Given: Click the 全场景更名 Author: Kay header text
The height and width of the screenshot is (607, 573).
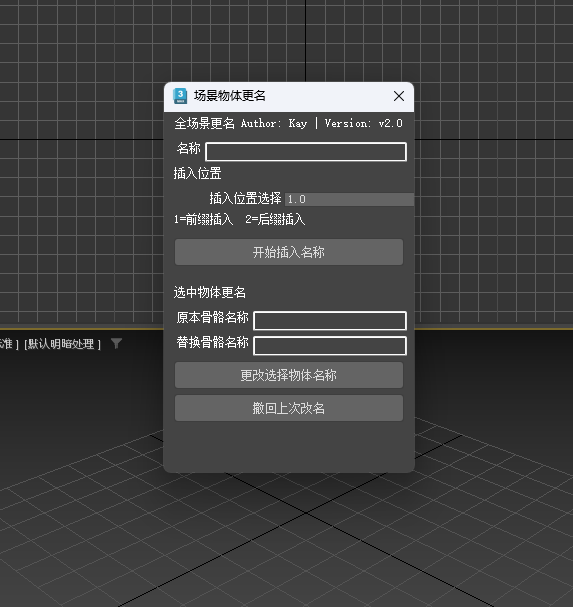Looking at the screenshot, I should pyautogui.click(x=240, y=123).
